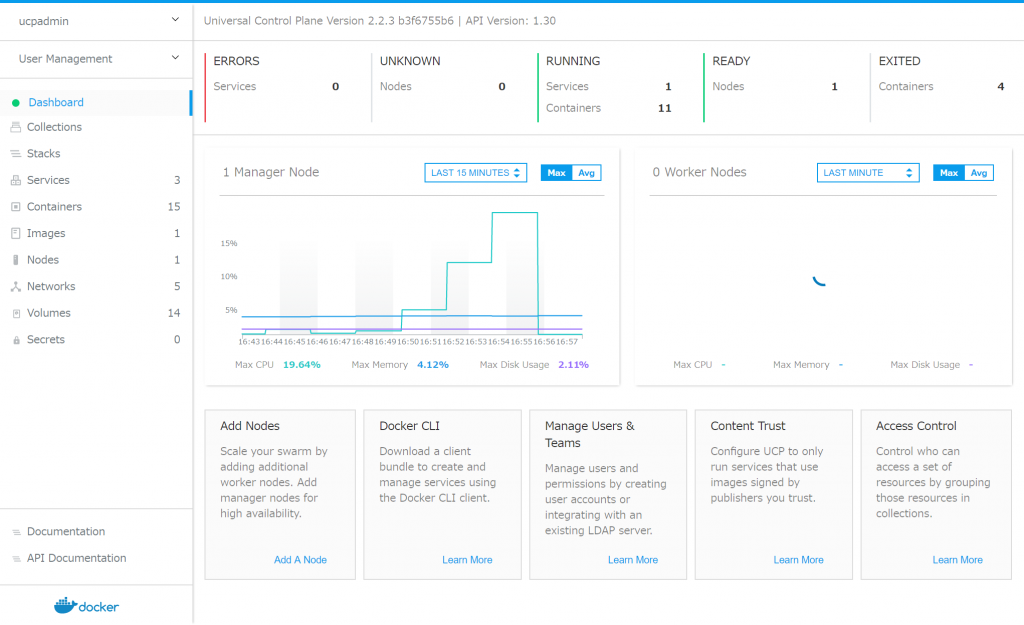This screenshot has width=1024, height=625.
Task: Expand the User Management menu
Action: pyautogui.click(x=97, y=59)
